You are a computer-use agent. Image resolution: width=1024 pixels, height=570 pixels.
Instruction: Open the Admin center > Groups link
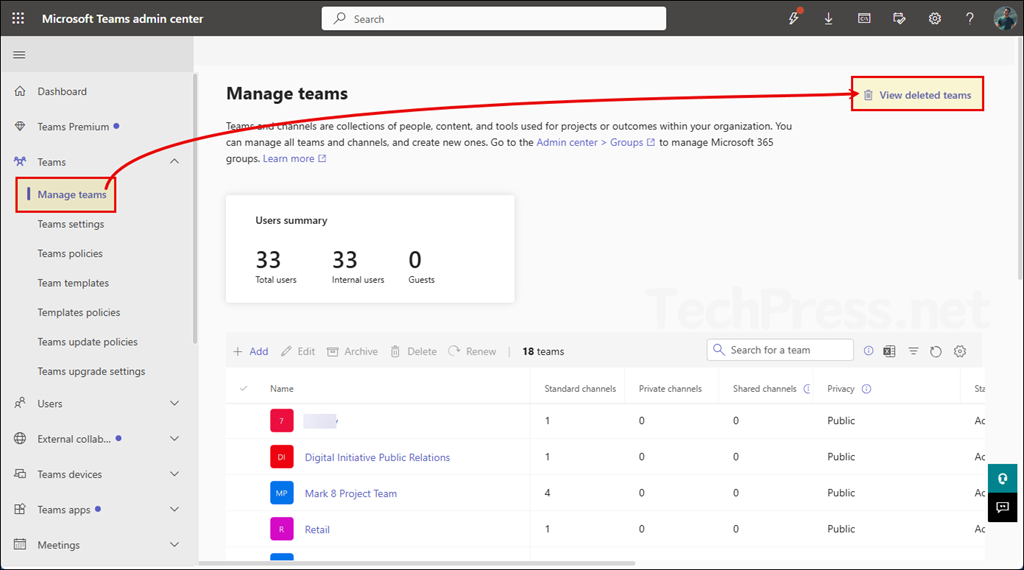(x=595, y=142)
